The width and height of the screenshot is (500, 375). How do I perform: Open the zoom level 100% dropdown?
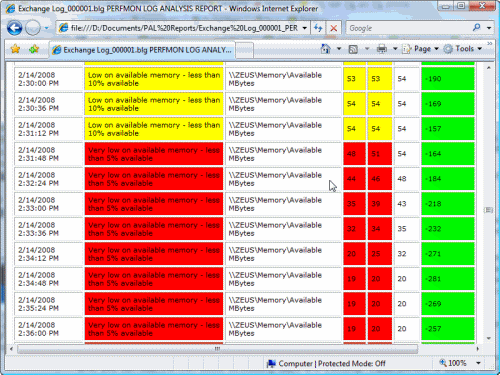click(x=478, y=363)
